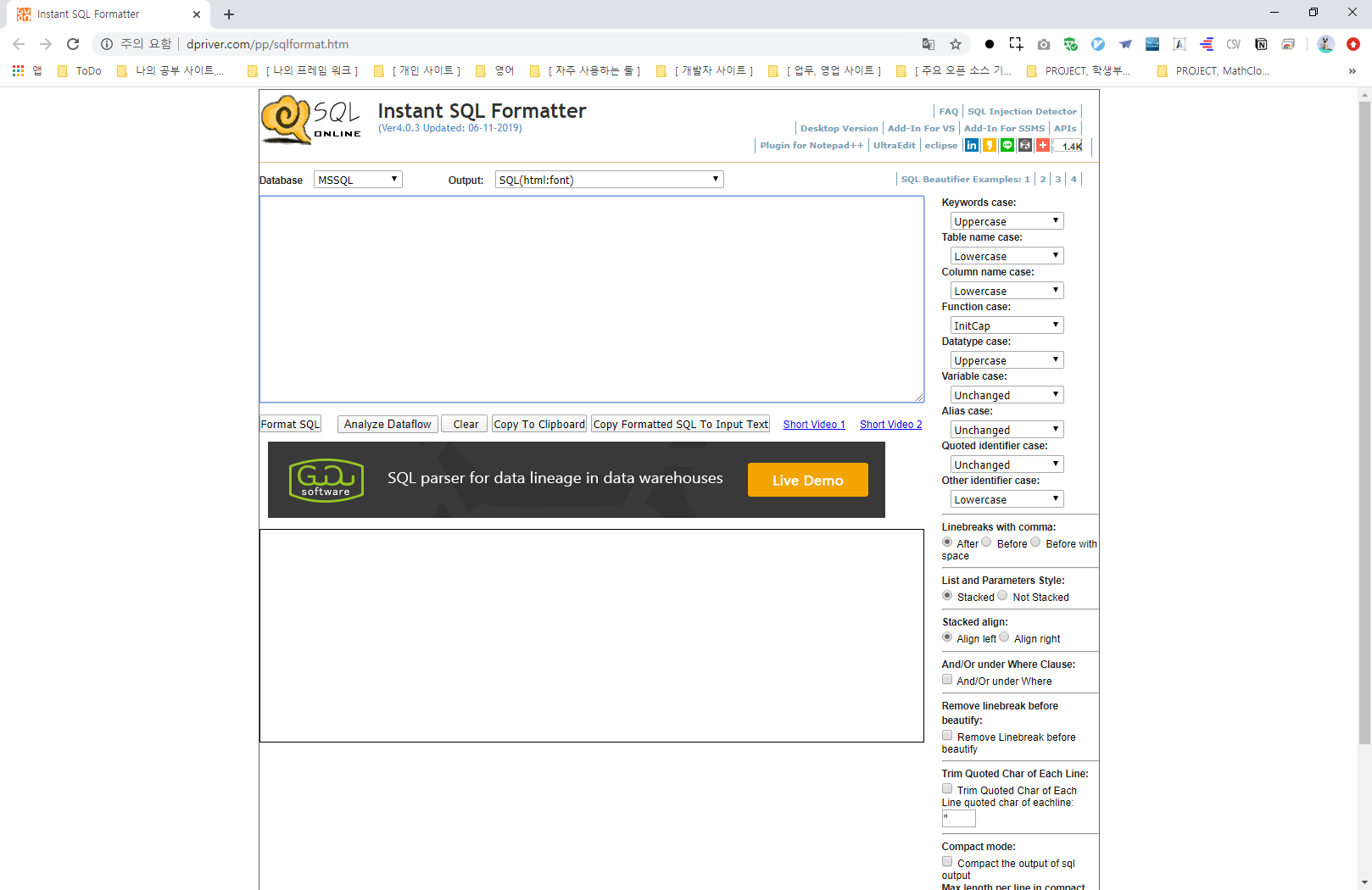Click the red update arrow icon
Screen dimensions: 1372x890
[1353, 44]
